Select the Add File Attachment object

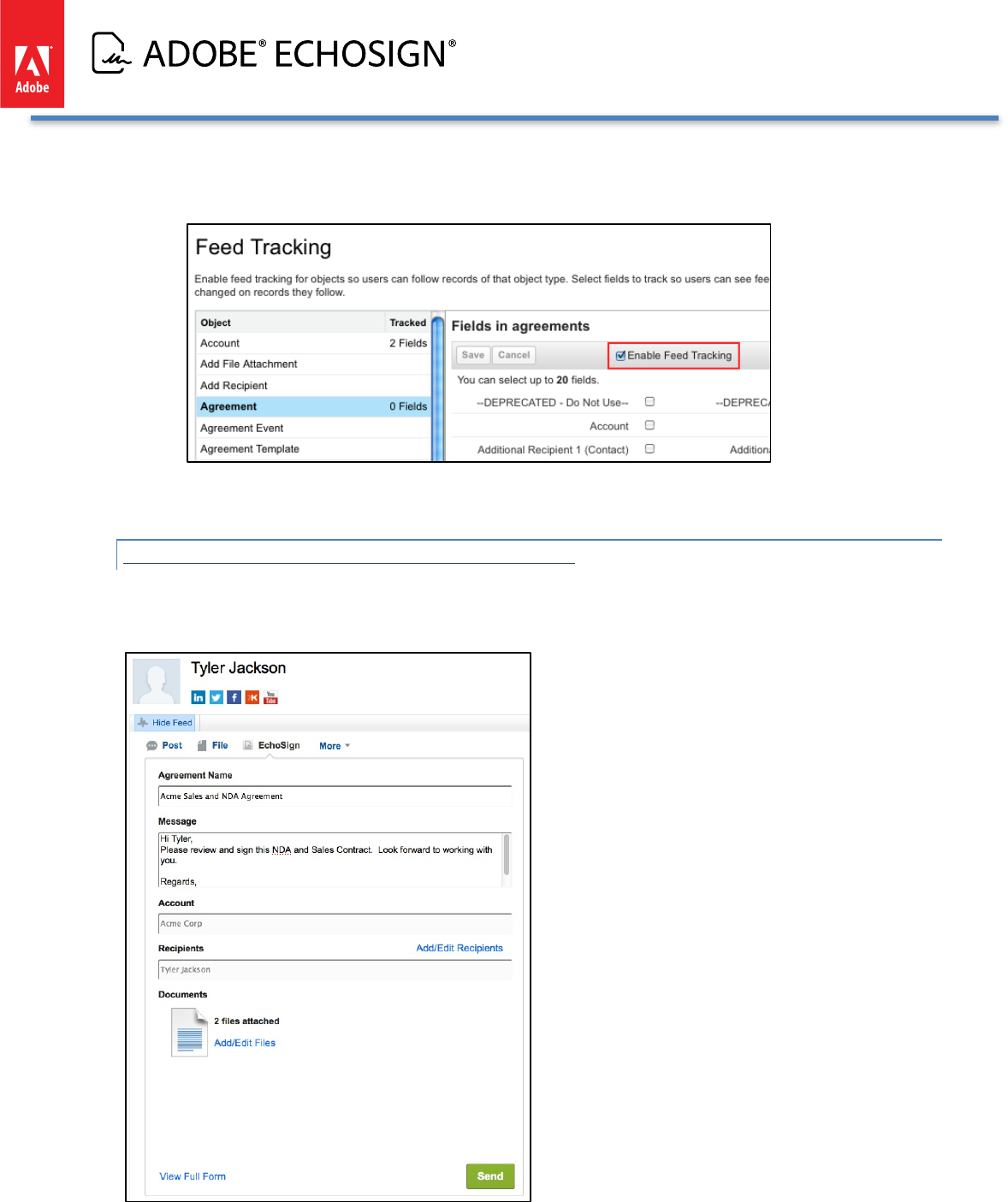313,364
